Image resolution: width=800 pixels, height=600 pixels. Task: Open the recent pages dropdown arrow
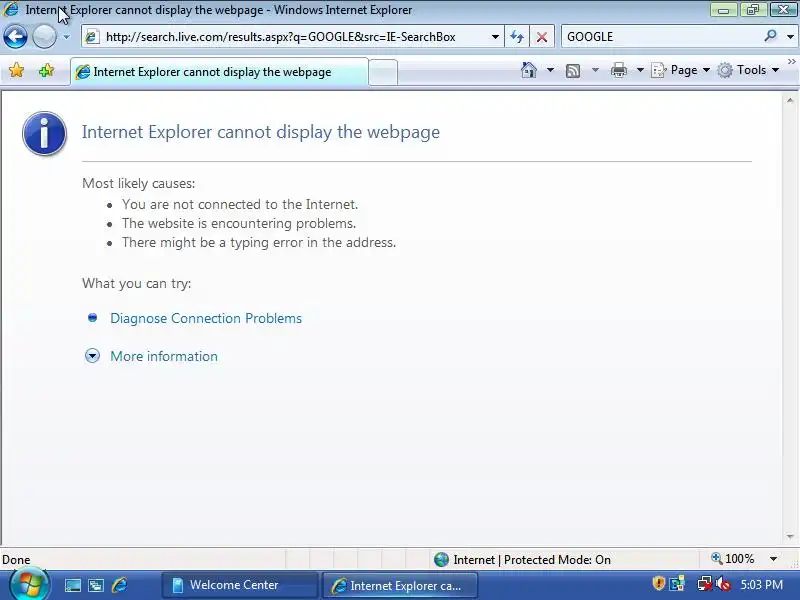[x=66, y=37]
